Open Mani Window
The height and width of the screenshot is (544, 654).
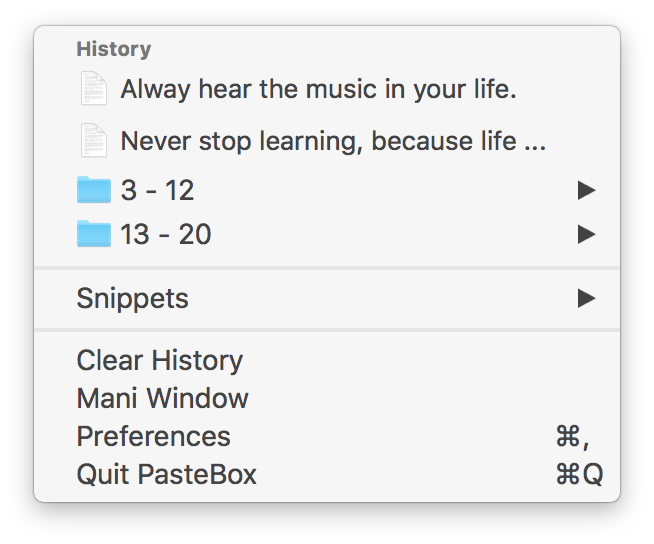point(162,398)
